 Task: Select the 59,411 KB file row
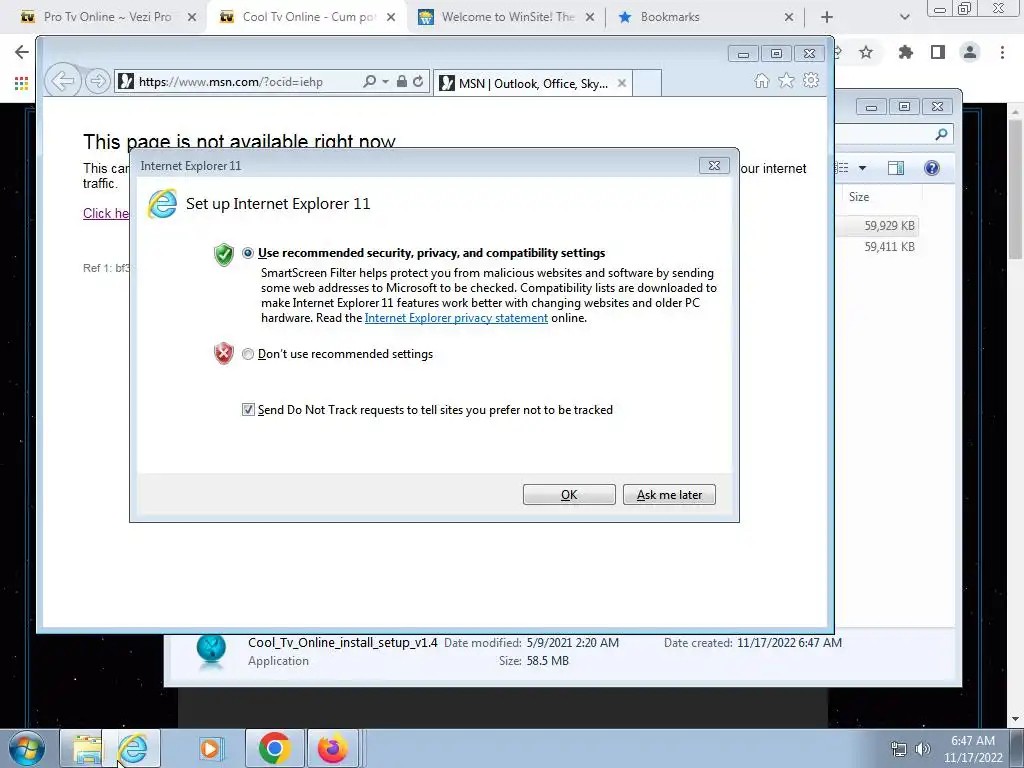(877, 247)
